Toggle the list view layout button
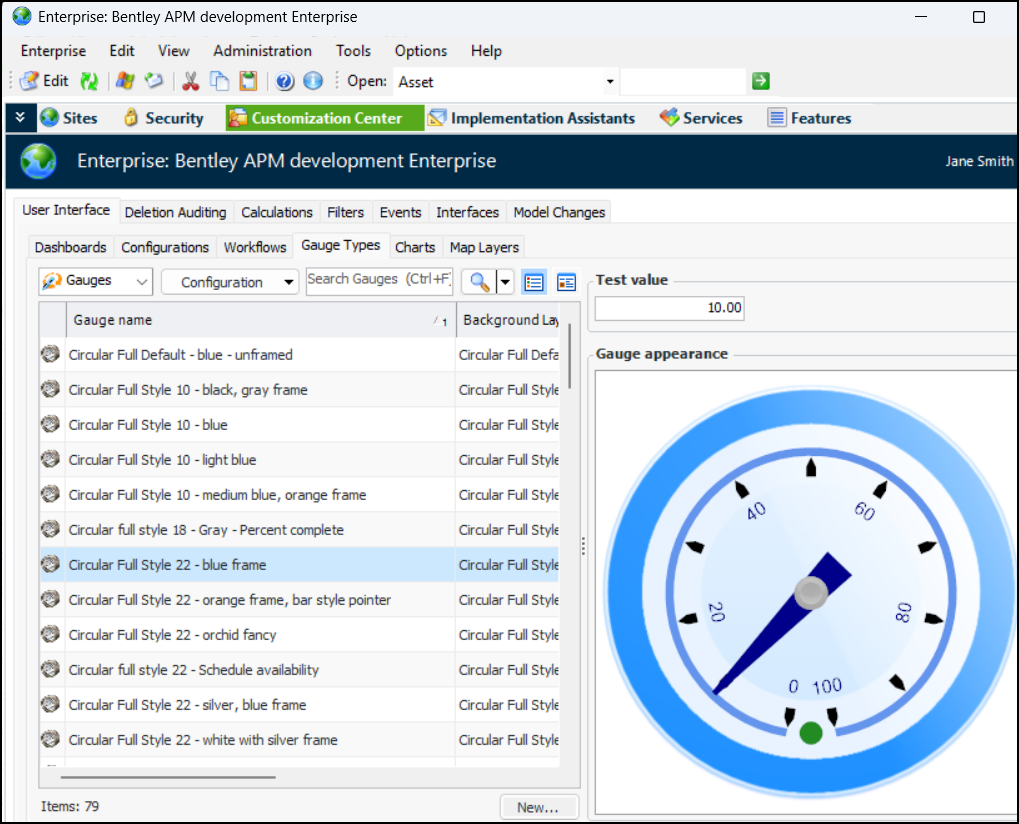1019x824 pixels. click(534, 282)
